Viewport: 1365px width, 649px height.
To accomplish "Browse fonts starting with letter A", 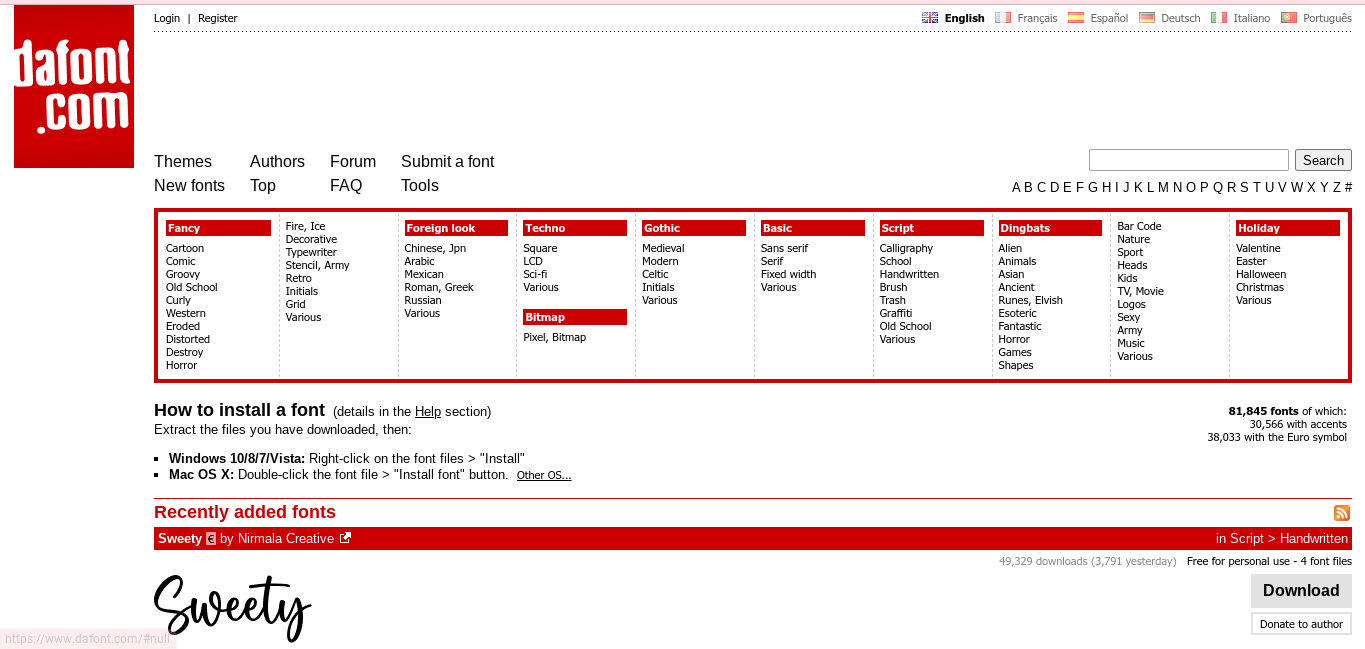I will pos(1016,187).
